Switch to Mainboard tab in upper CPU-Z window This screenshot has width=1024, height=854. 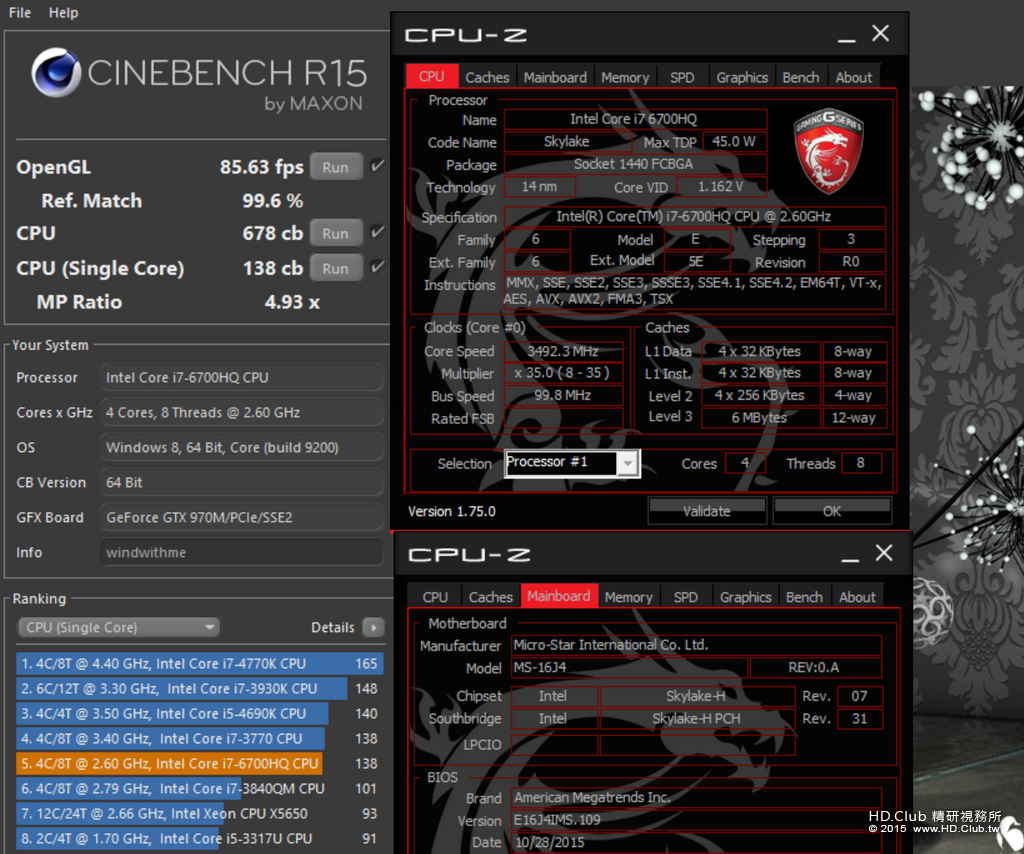(x=555, y=77)
